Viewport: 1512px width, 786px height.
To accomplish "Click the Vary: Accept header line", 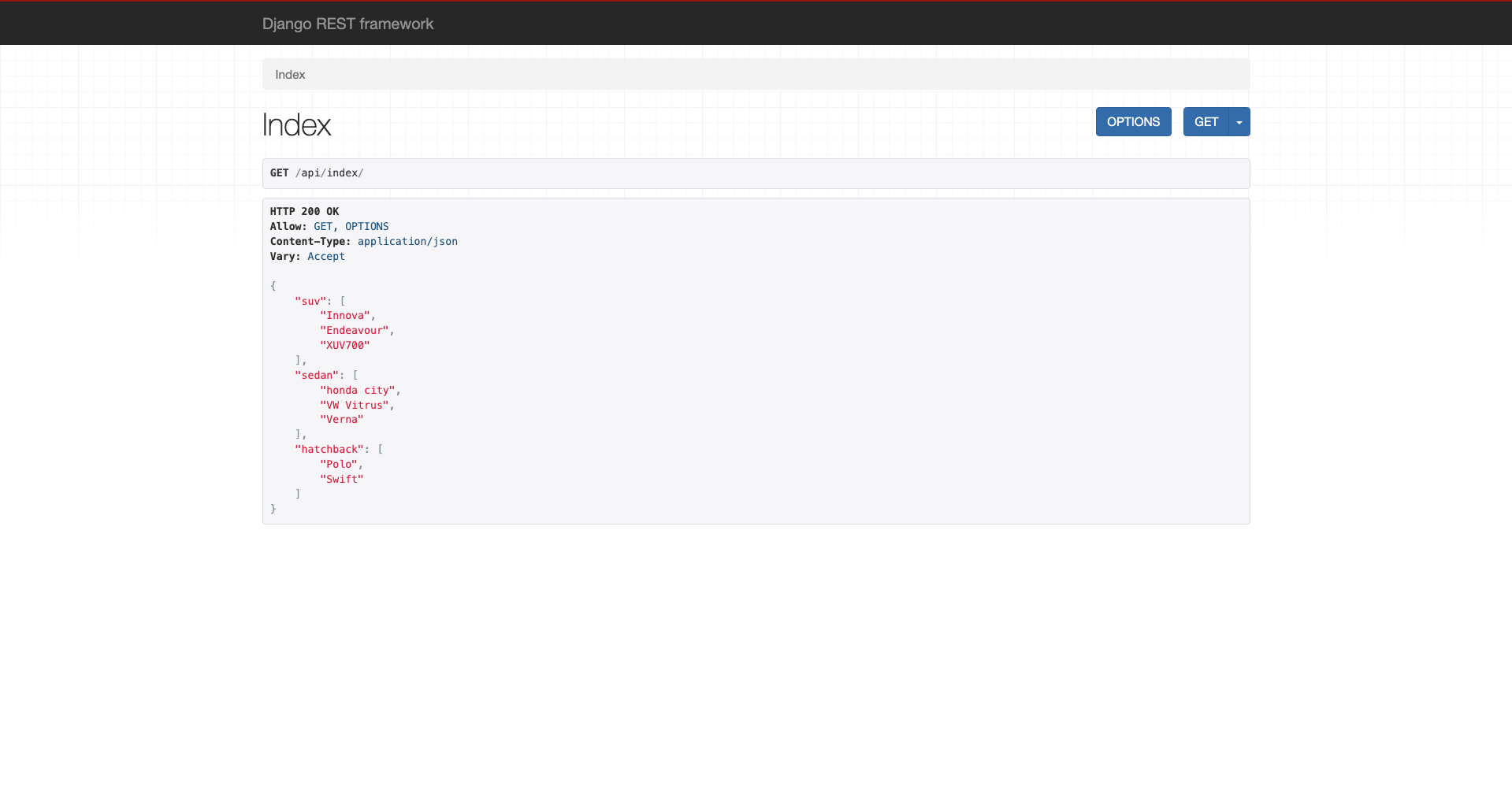I will tap(307, 257).
